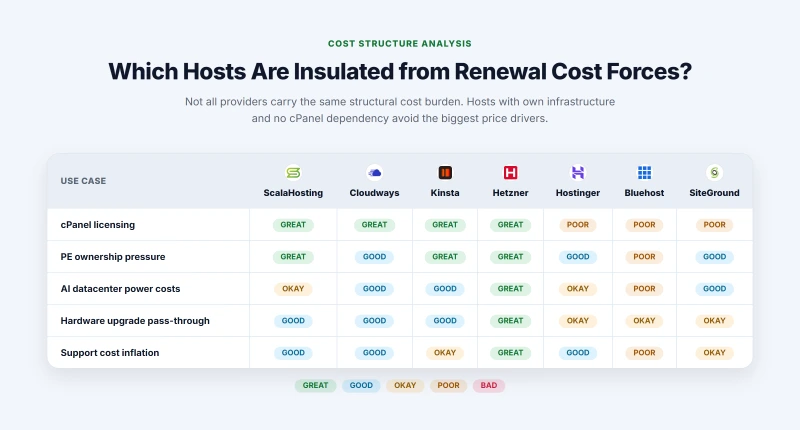Click the COST STRUCTURE ANALYSIS heading tag

click(400, 44)
